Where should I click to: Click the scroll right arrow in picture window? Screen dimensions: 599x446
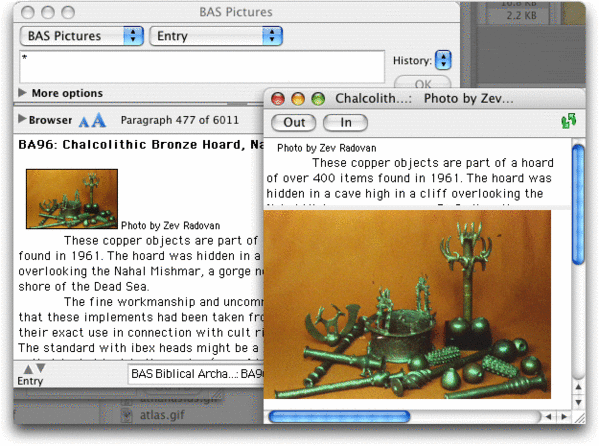564,417
